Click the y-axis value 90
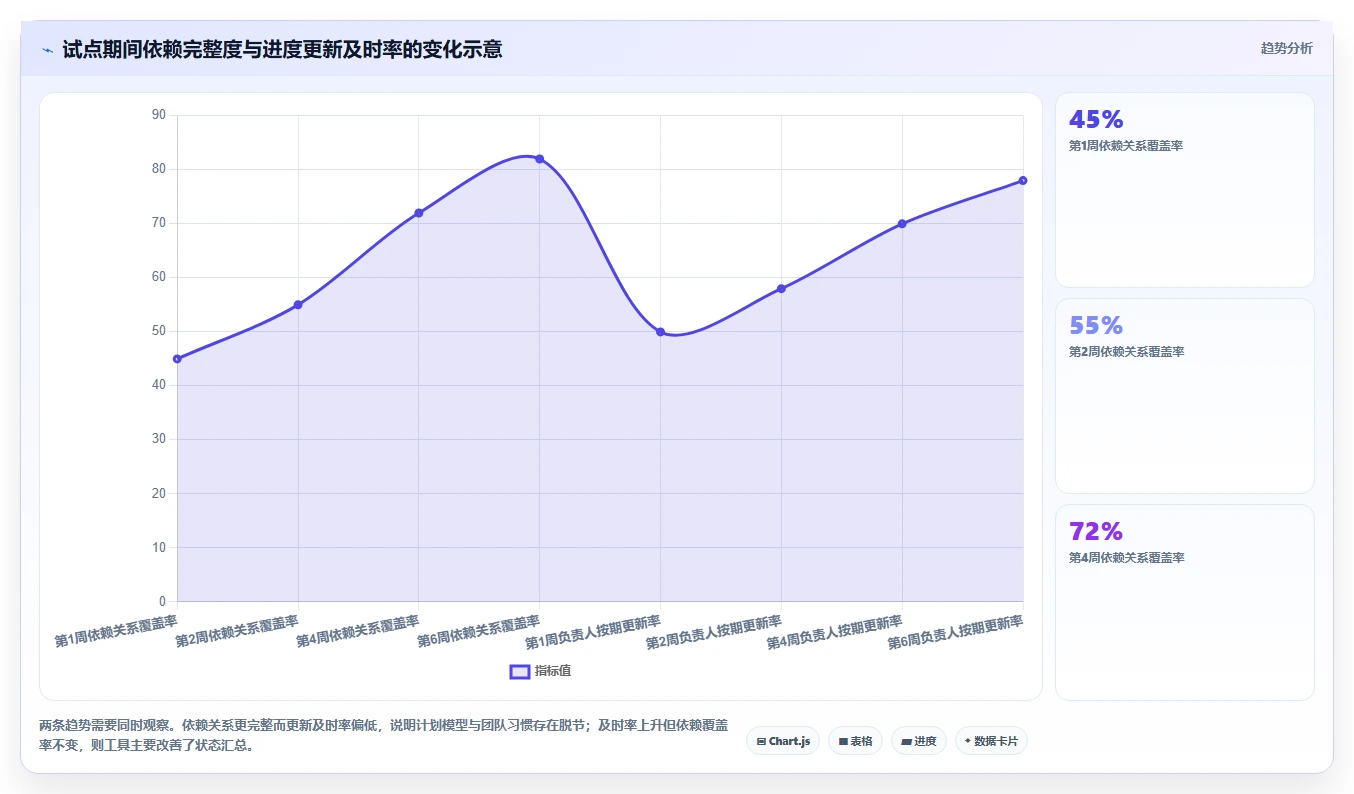The image size is (1354, 794). [159, 115]
